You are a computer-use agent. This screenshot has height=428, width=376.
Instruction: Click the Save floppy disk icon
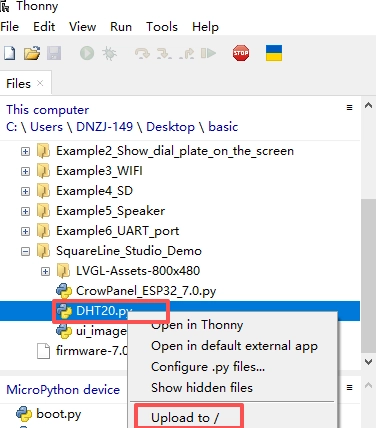54,53
